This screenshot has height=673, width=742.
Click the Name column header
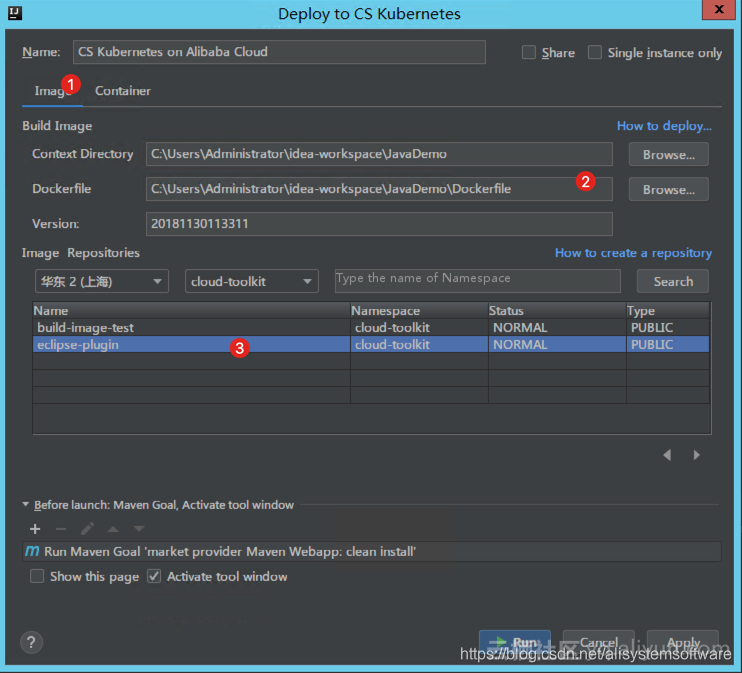[192, 310]
